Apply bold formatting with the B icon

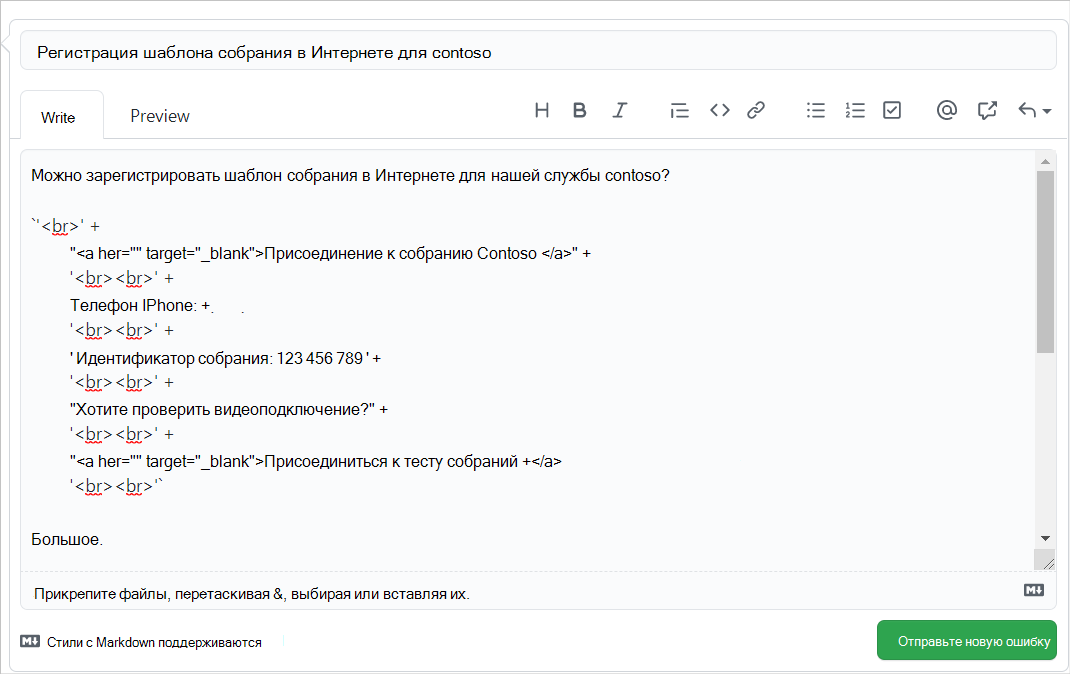[579, 111]
